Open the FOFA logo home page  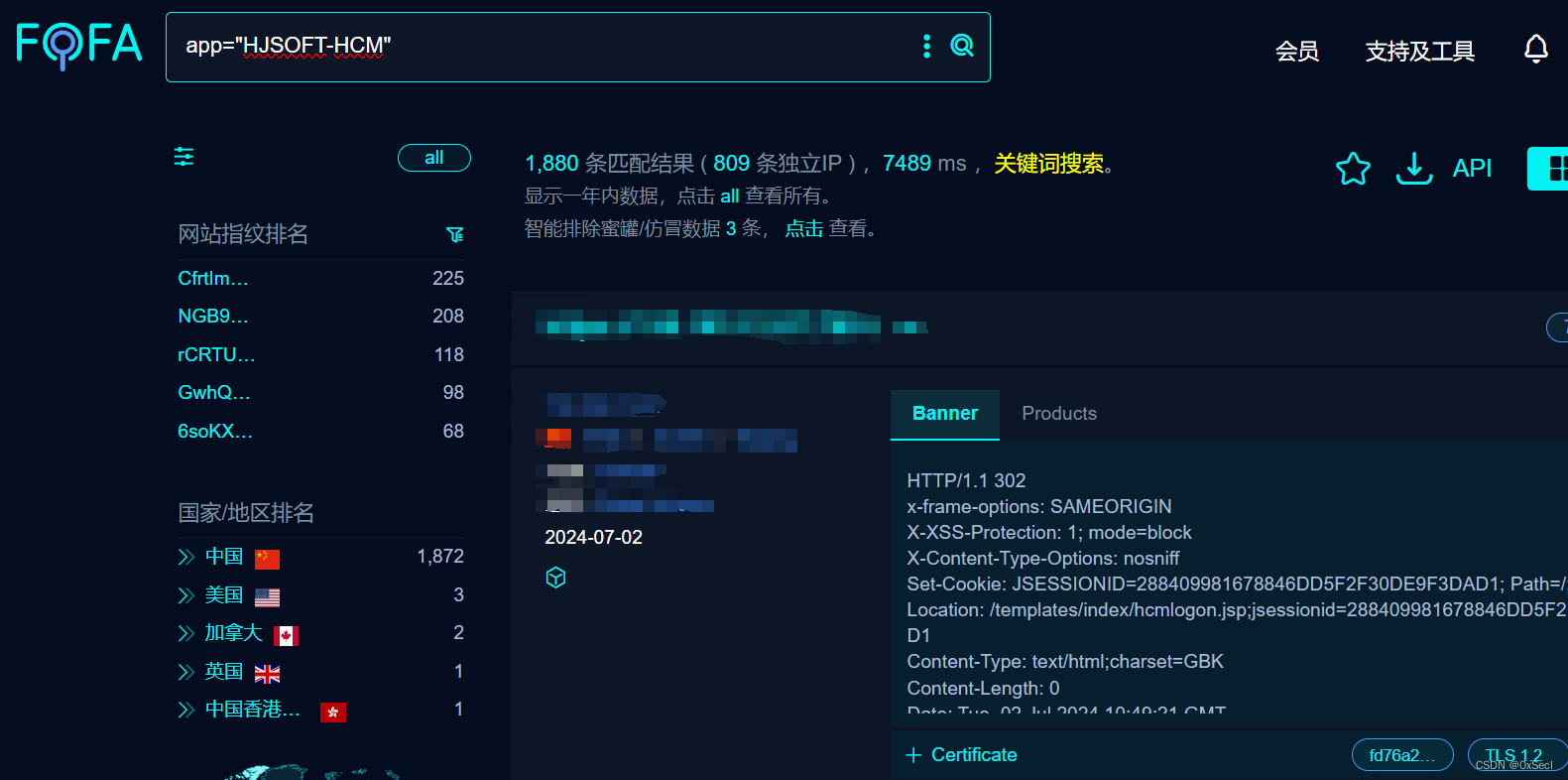click(x=79, y=45)
